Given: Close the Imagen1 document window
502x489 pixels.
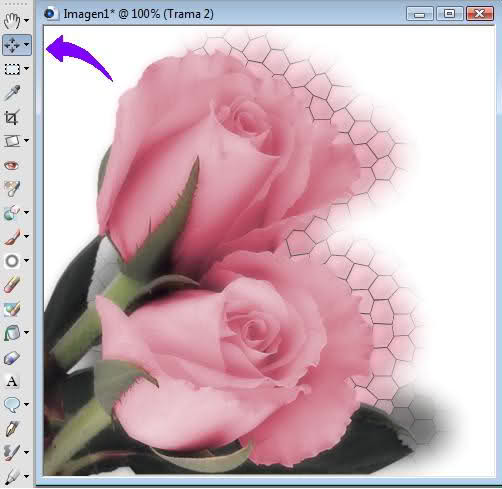Looking at the screenshot, I should [480, 14].
